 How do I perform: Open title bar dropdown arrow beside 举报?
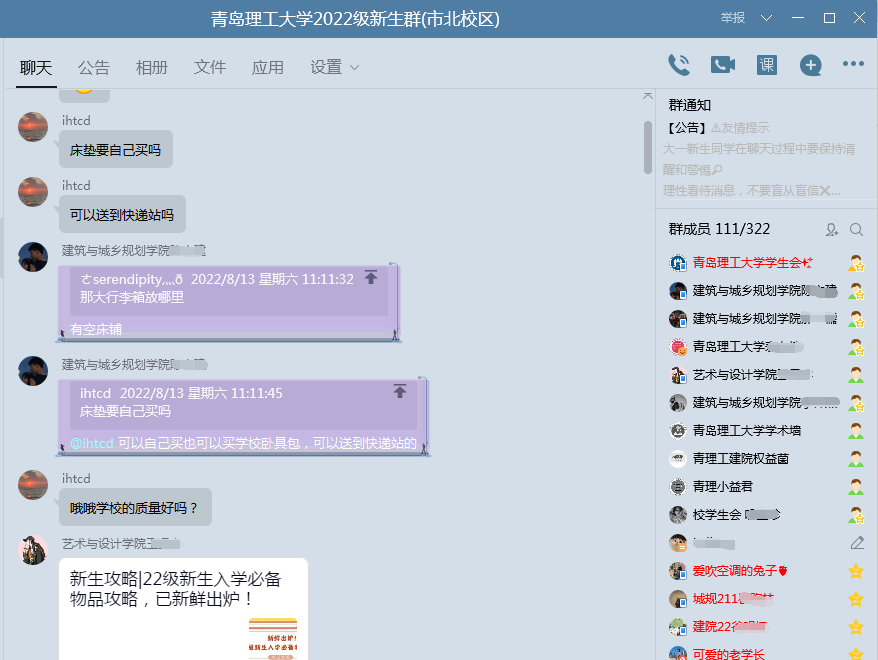(766, 18)
